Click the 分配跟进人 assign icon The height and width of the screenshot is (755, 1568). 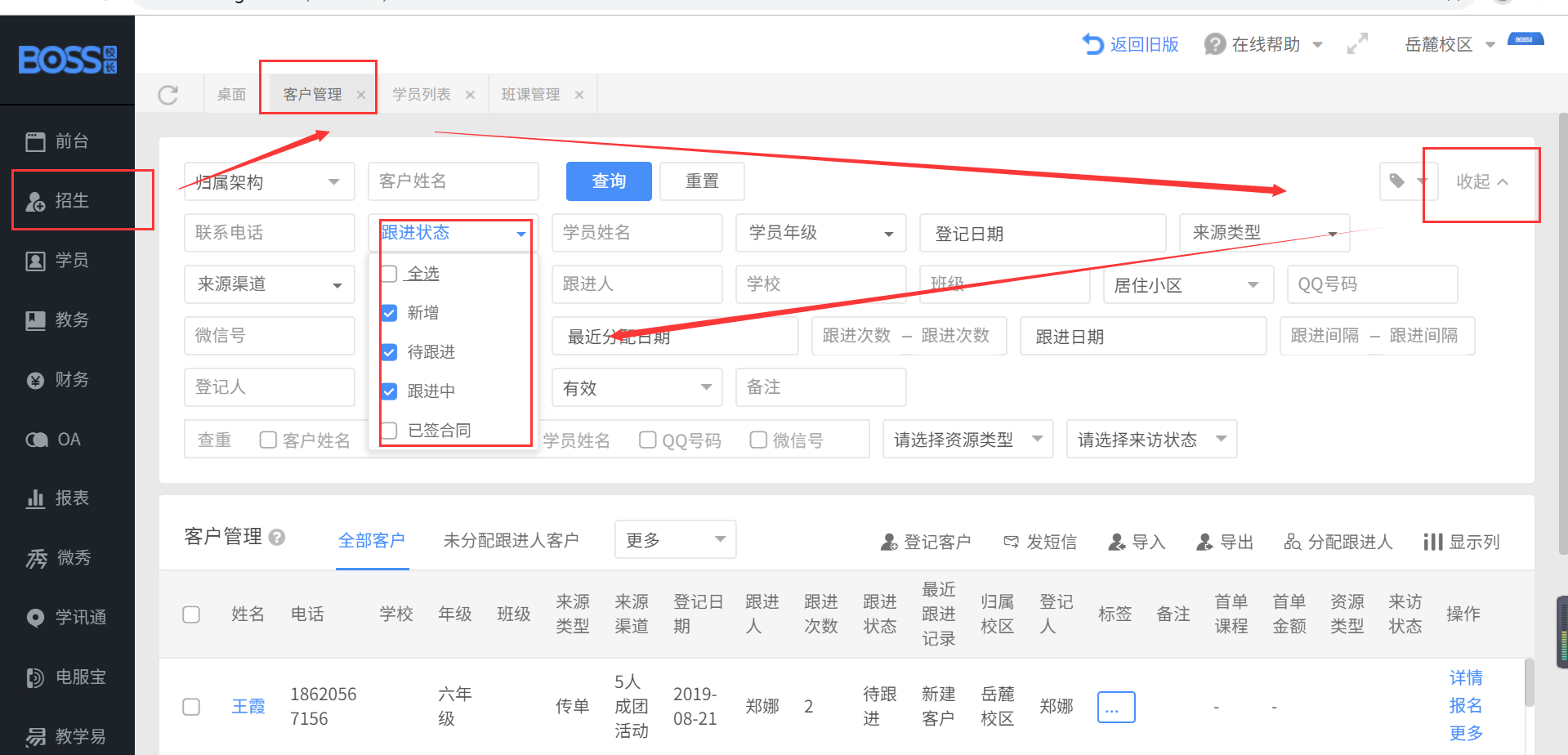(x=1292, y=542)
